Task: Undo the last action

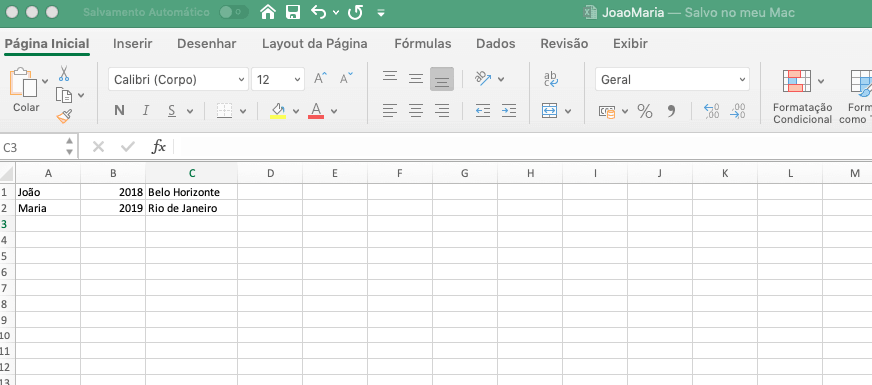Action: 319,12
